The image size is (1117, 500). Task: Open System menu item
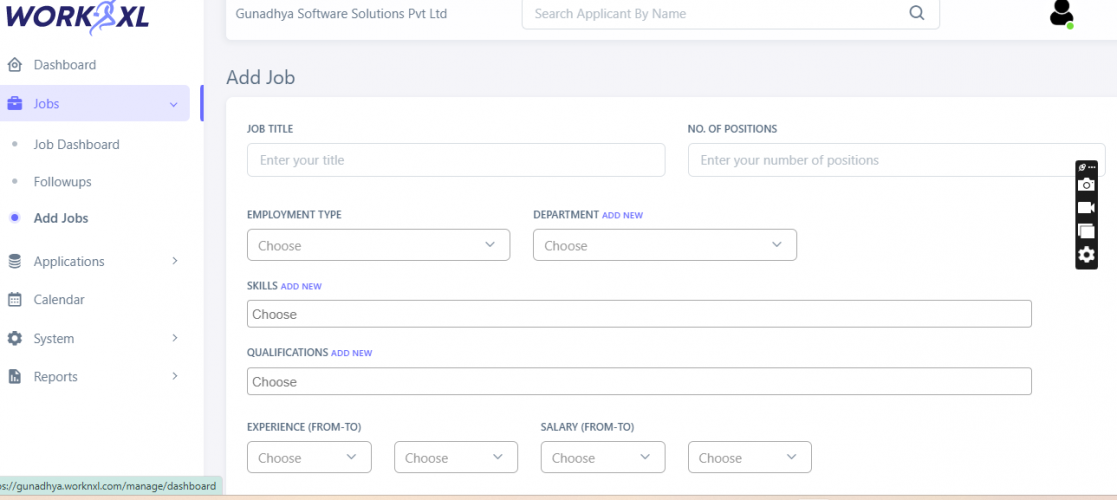tap(53, 338)
